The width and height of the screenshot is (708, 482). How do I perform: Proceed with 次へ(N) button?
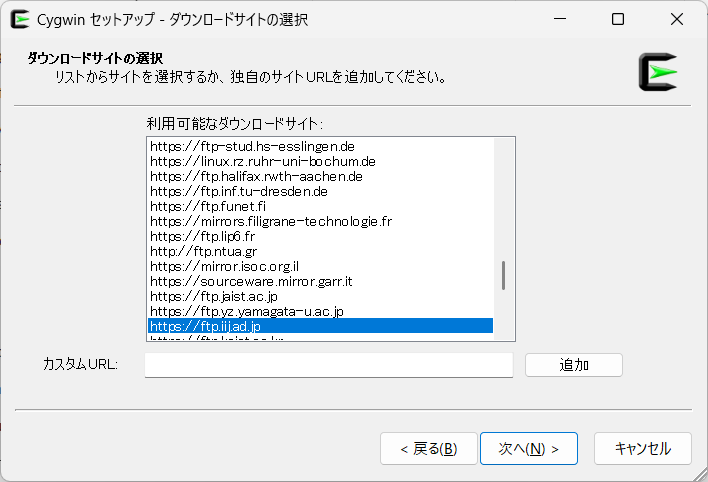coord(529,449)
